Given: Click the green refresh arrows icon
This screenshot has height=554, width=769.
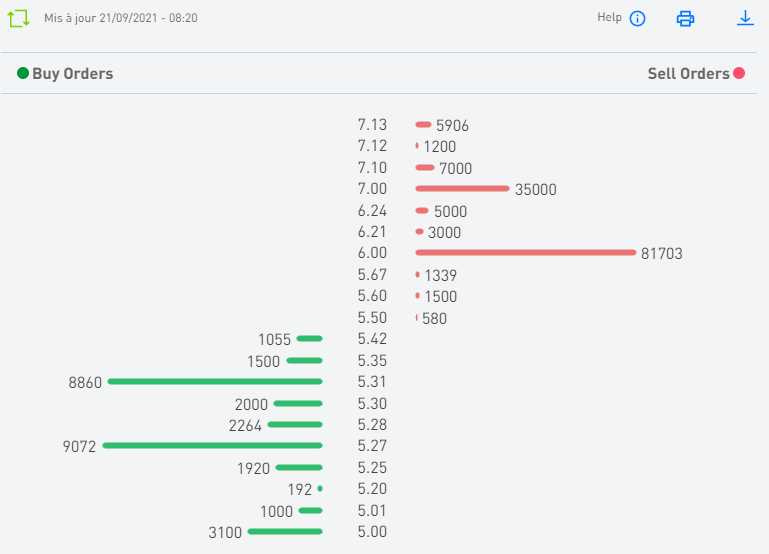Looking at the screenshot, I should pyautogui.click(x=19, y=18).
